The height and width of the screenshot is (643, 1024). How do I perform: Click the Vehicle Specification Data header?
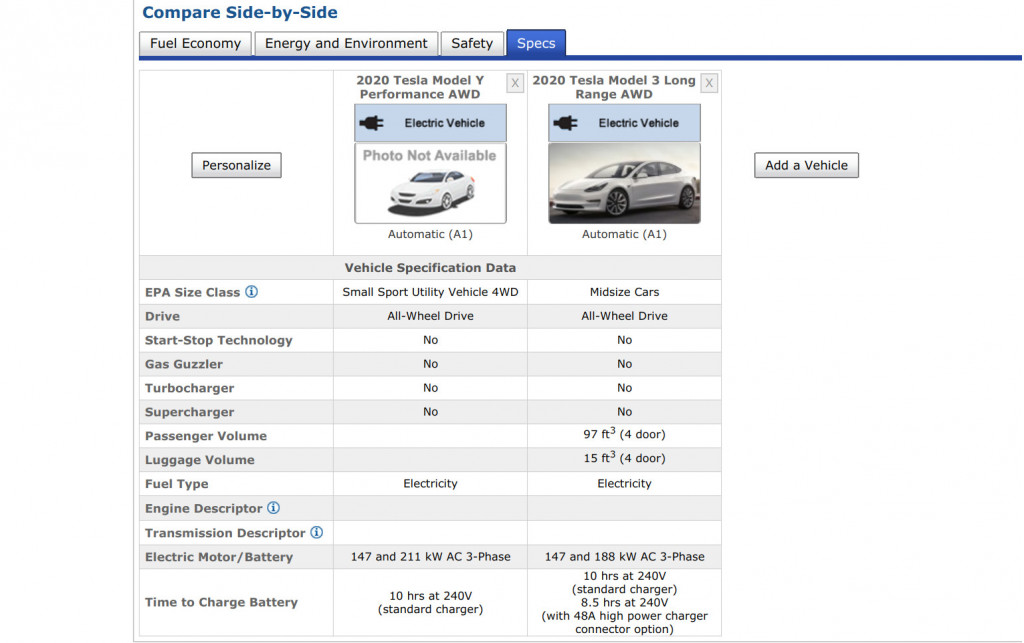430,268
